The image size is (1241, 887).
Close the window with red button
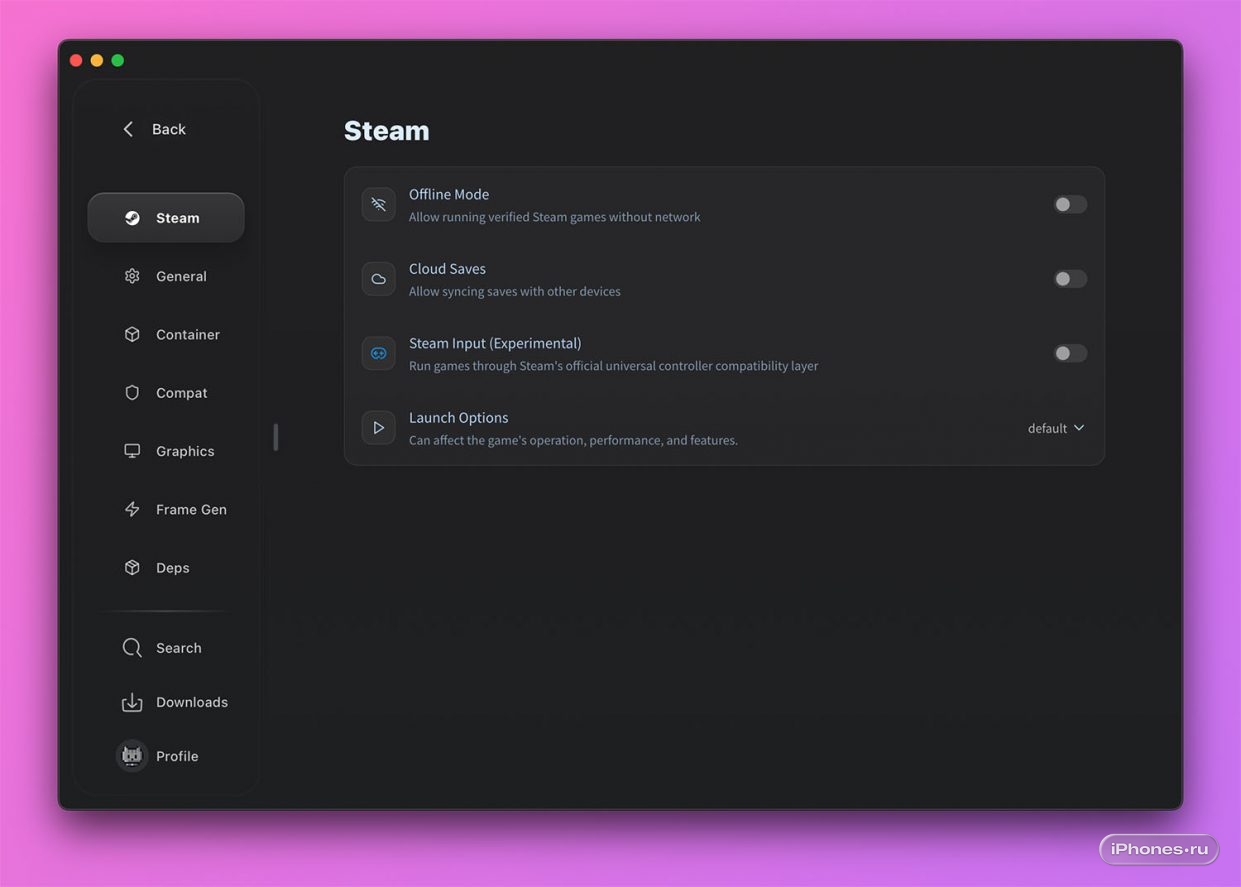(76, 60)
